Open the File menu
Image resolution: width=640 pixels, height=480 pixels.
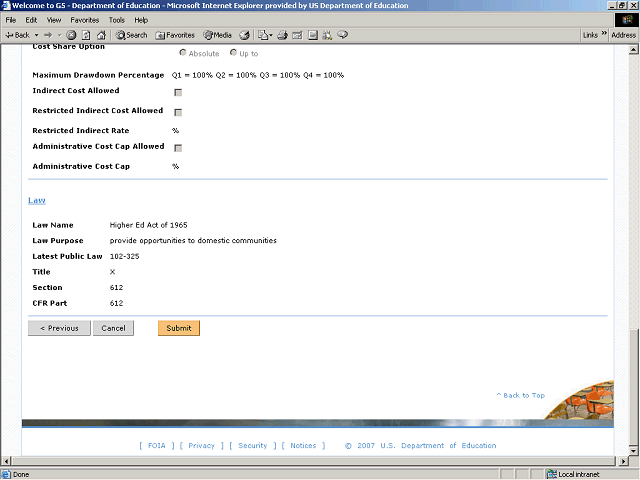coord(11,20)
